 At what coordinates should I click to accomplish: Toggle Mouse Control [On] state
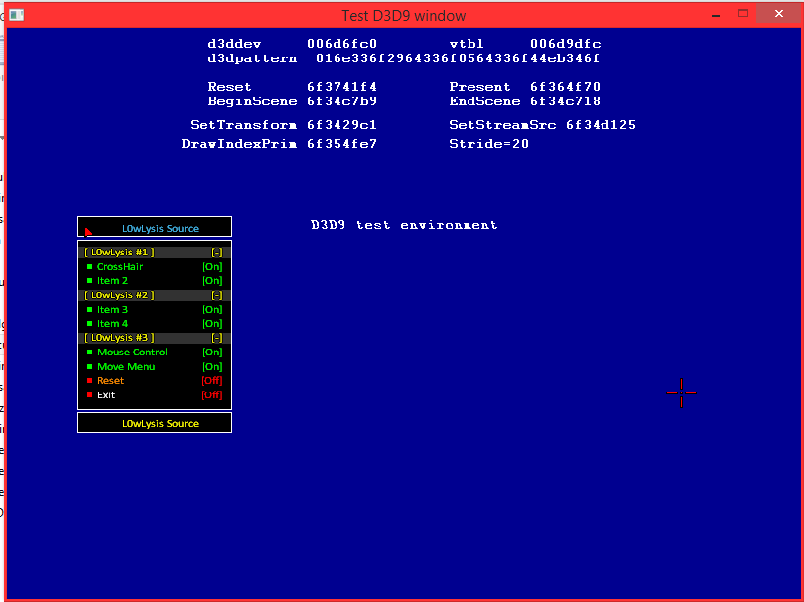[212, 352]
